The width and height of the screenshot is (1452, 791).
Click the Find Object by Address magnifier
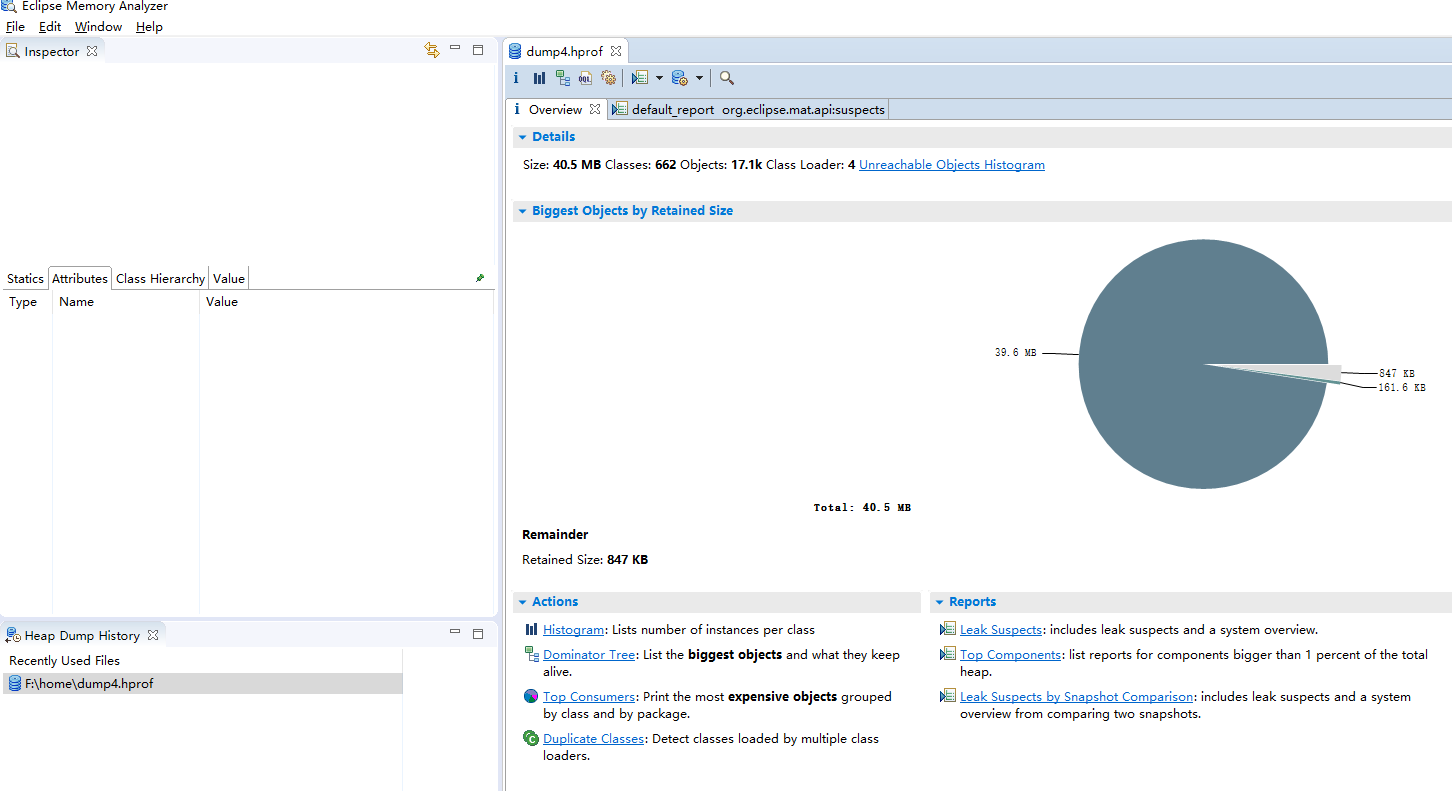pos(727,78)
